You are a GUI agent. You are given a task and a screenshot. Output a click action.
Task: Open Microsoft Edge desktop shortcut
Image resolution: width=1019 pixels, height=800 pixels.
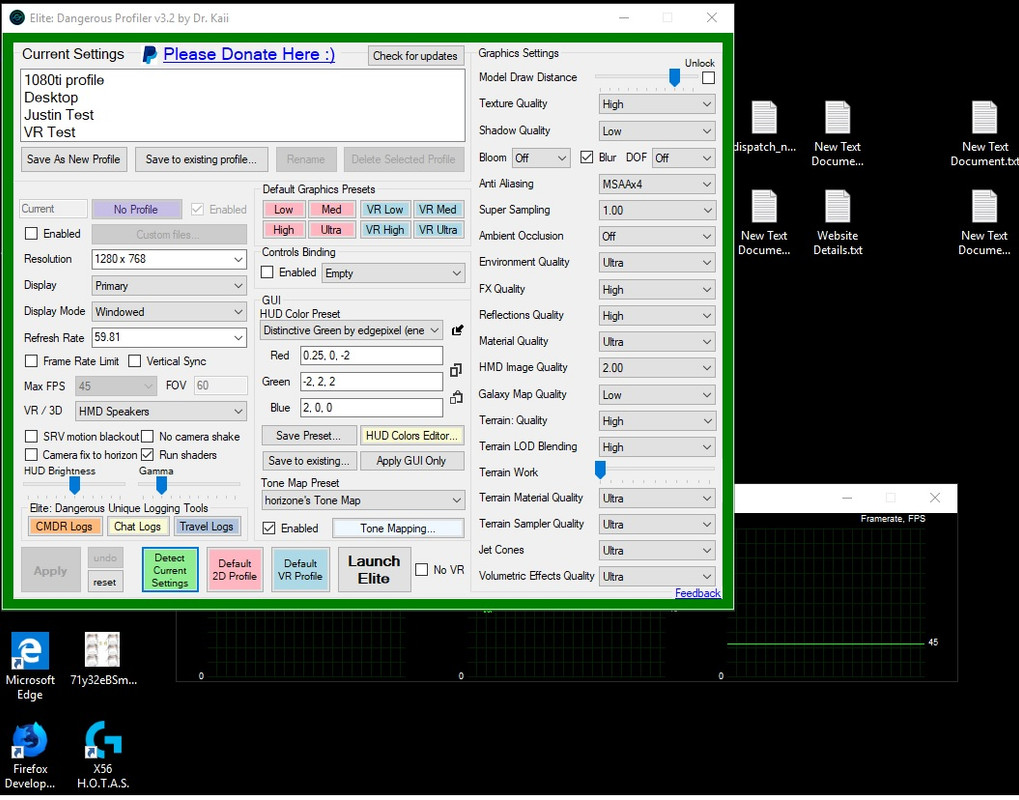click(x=30, y=666)
